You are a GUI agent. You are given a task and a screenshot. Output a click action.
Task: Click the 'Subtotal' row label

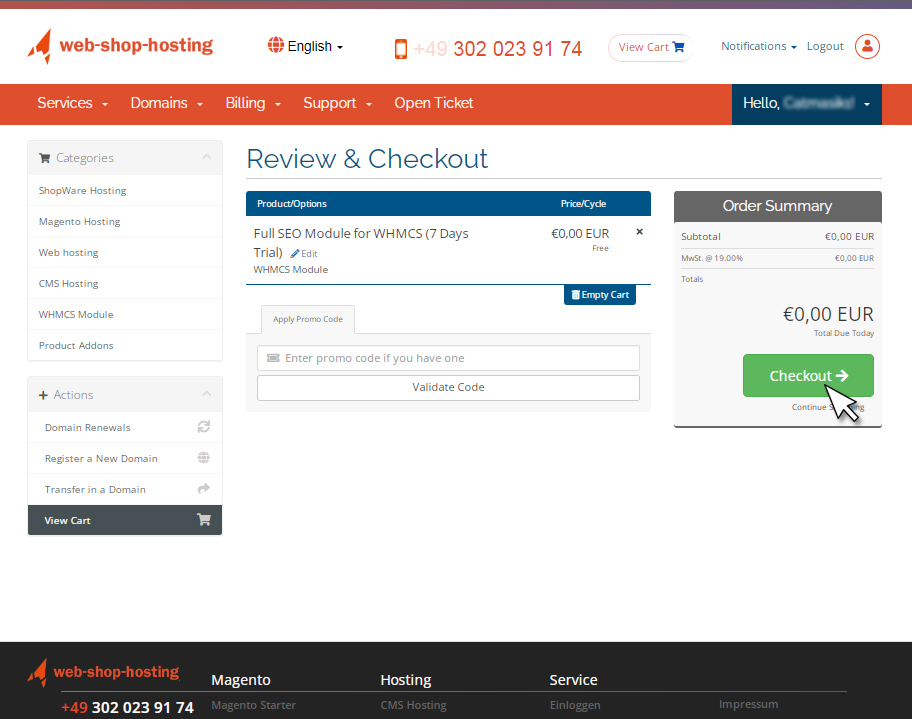click(701, 237)
